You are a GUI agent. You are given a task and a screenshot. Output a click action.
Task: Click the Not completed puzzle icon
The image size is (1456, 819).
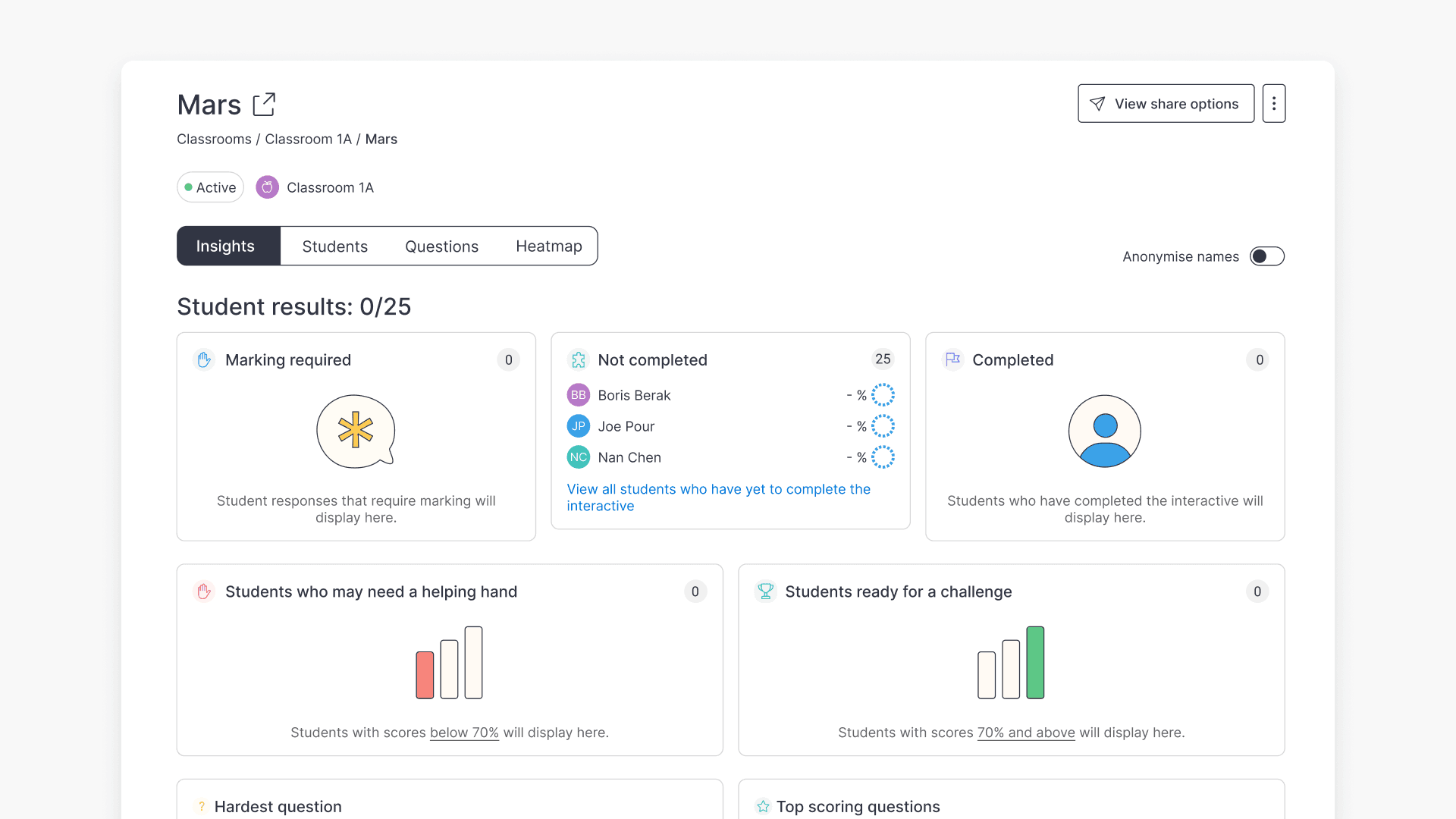579,359
